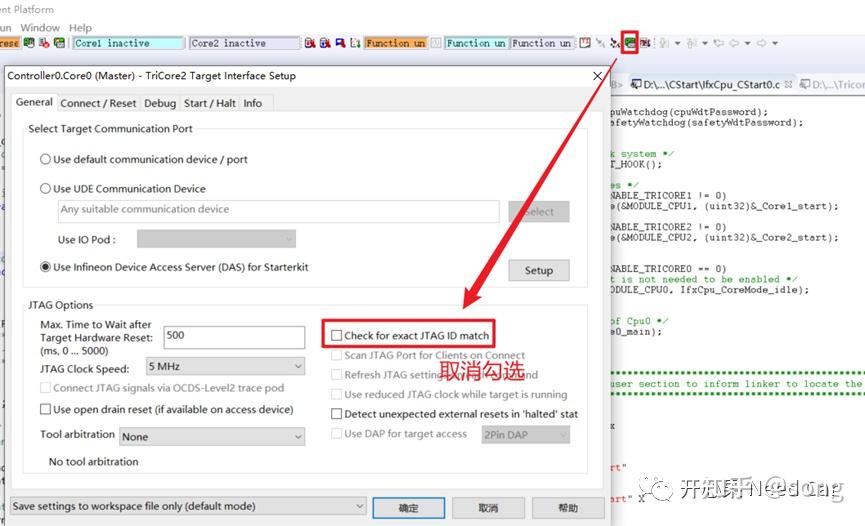This screenshot has height=526, width=865.
Task: Select Use UDE Communication Device option
Action: coord(45,188)
